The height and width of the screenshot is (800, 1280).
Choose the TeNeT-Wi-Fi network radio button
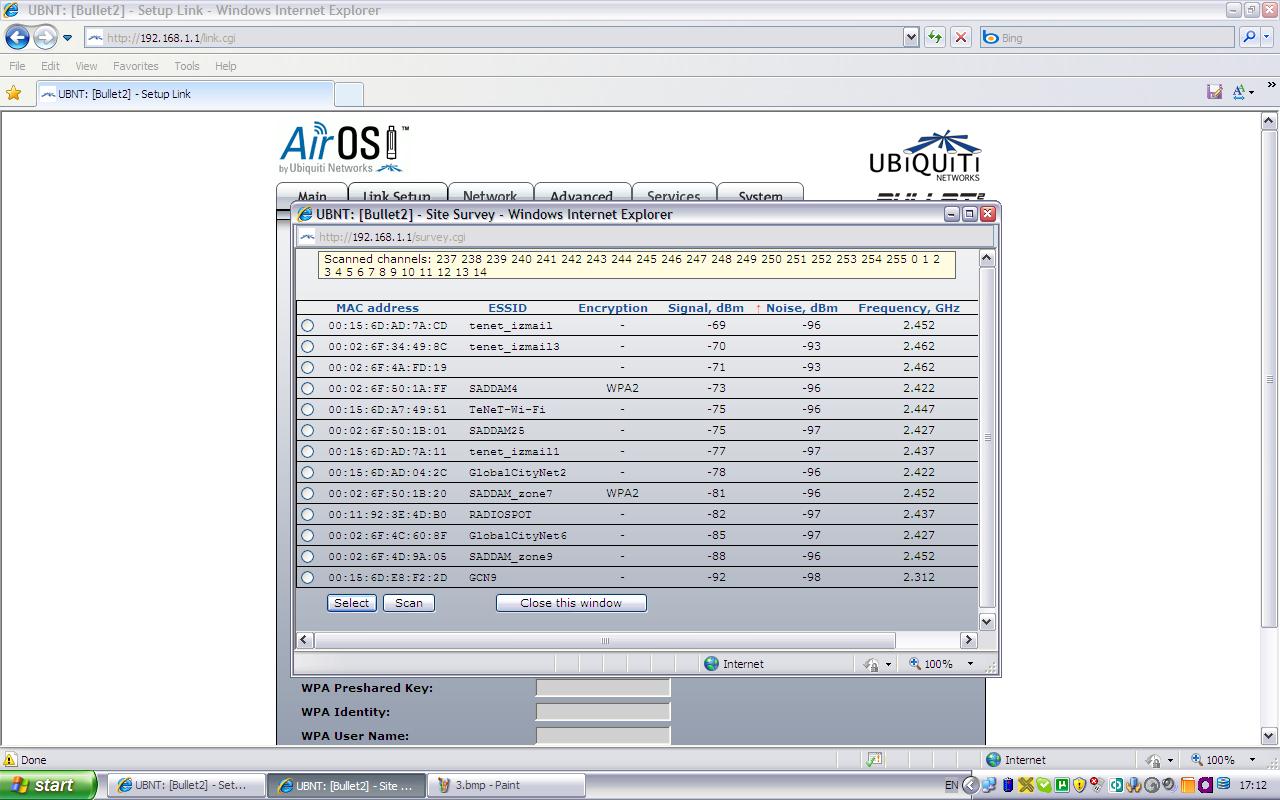pyautogui.click(x=307, y=410)
